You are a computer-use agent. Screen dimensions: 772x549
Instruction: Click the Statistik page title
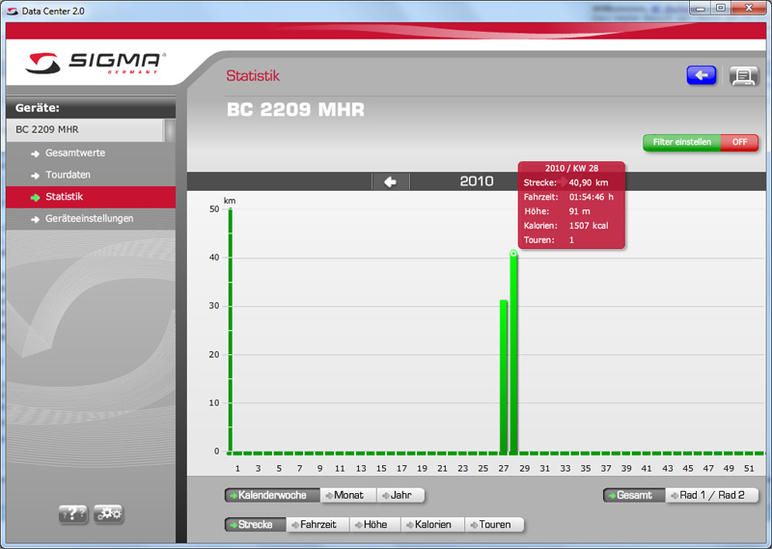tap(253, 76)
